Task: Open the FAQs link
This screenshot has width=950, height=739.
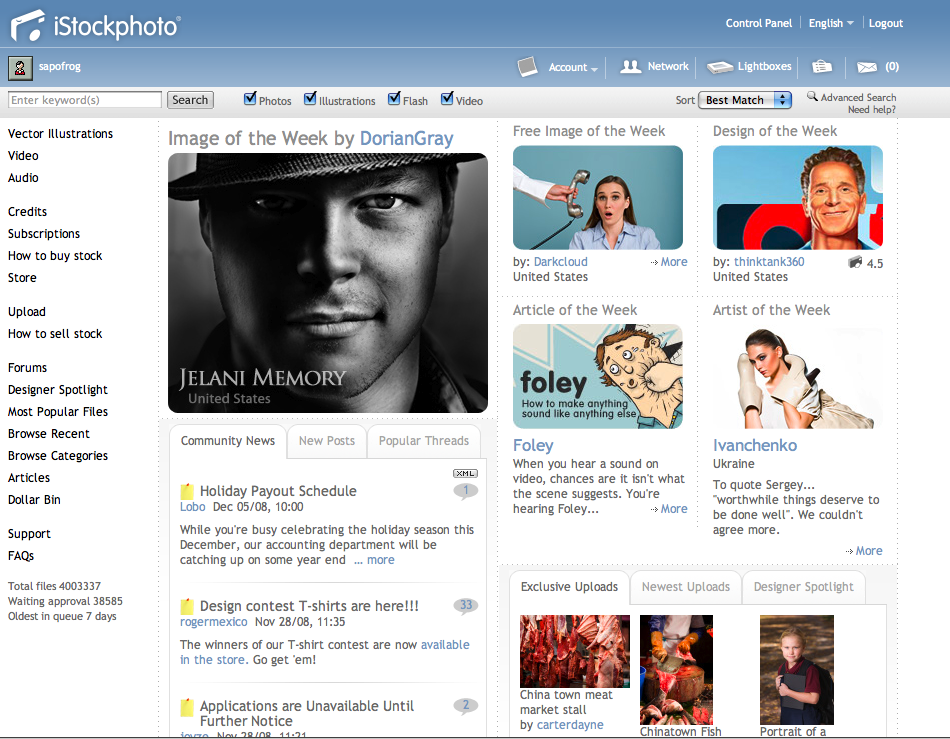Action: 21,556
